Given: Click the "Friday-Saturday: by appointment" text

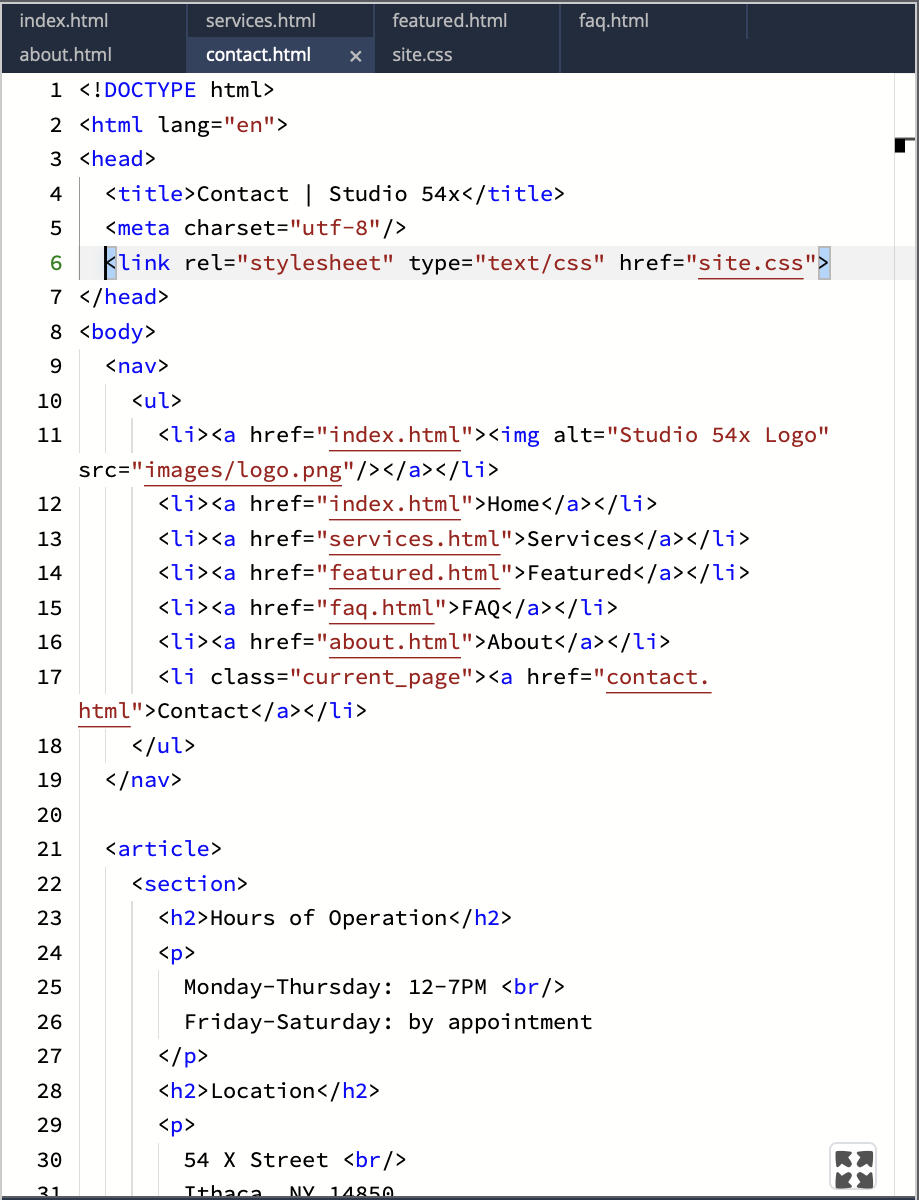Looking at the screenshot, I should pos(388,1022).
